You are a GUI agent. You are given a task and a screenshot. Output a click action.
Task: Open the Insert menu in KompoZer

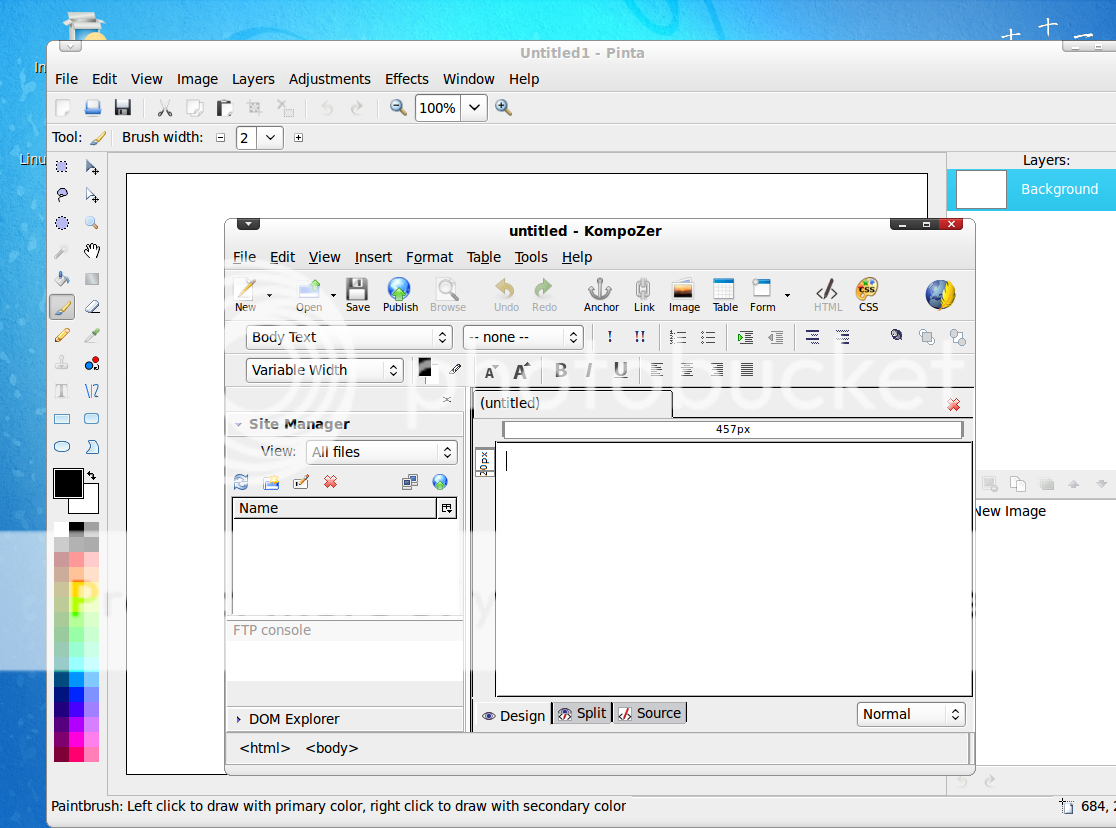coord(373,257)
